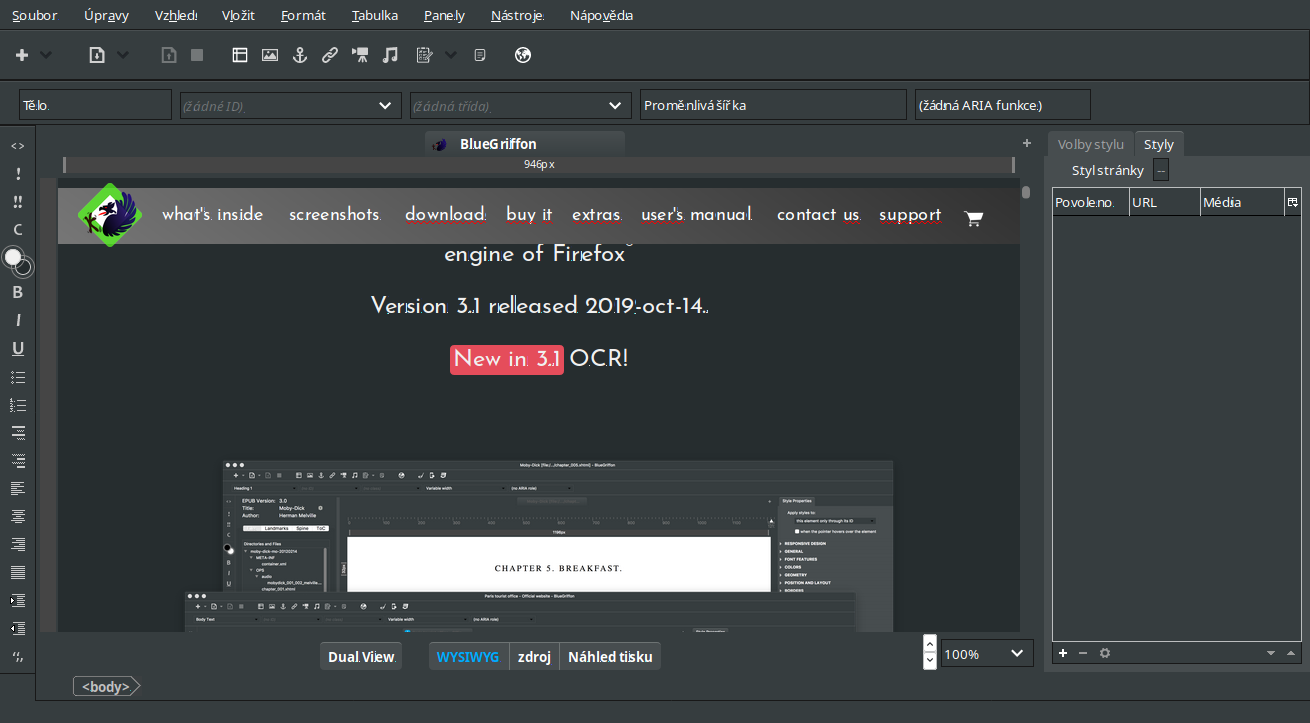
Task: Insert audio using the music note icon
Action: point(391,55)
